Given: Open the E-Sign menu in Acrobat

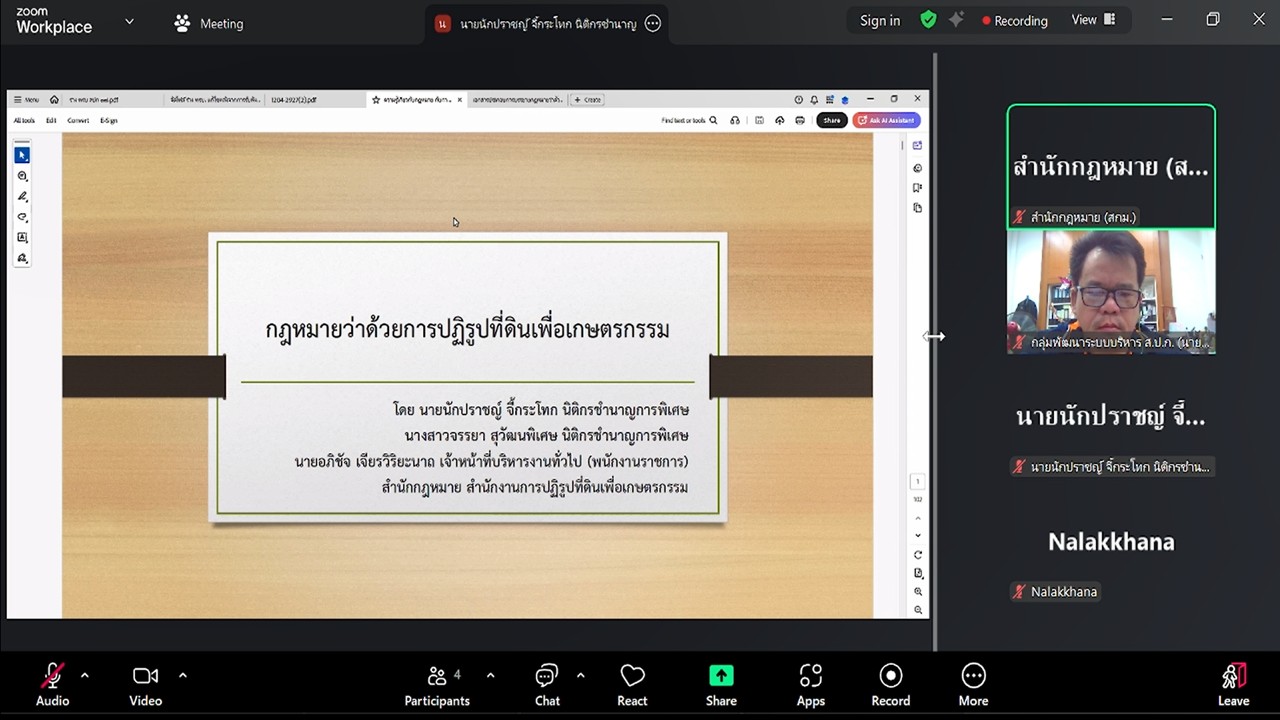Looking at the screenshot, I should click(x=110, y=119).
